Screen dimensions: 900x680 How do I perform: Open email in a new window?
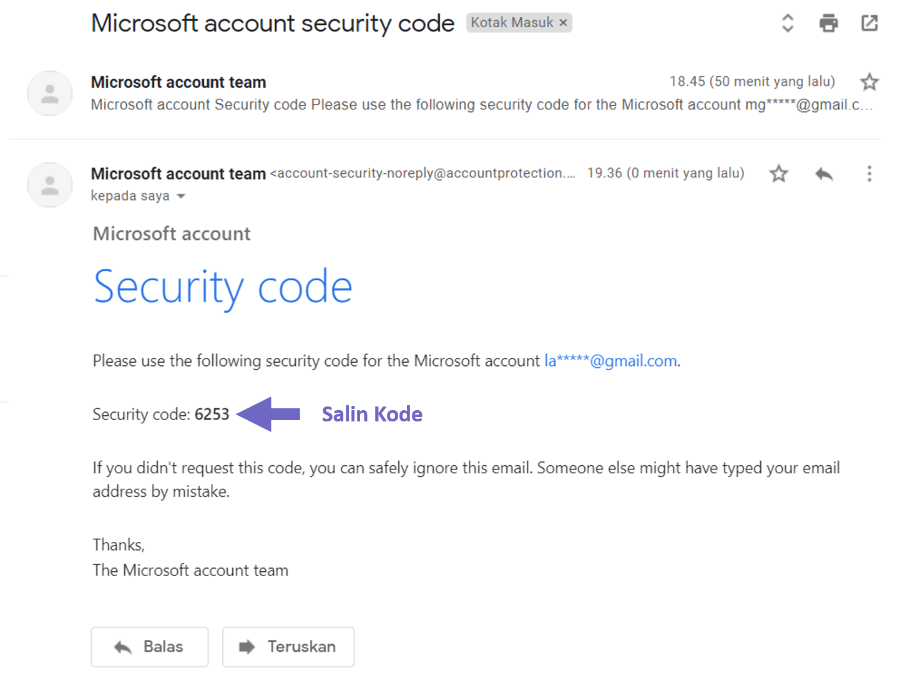[870, 24]
